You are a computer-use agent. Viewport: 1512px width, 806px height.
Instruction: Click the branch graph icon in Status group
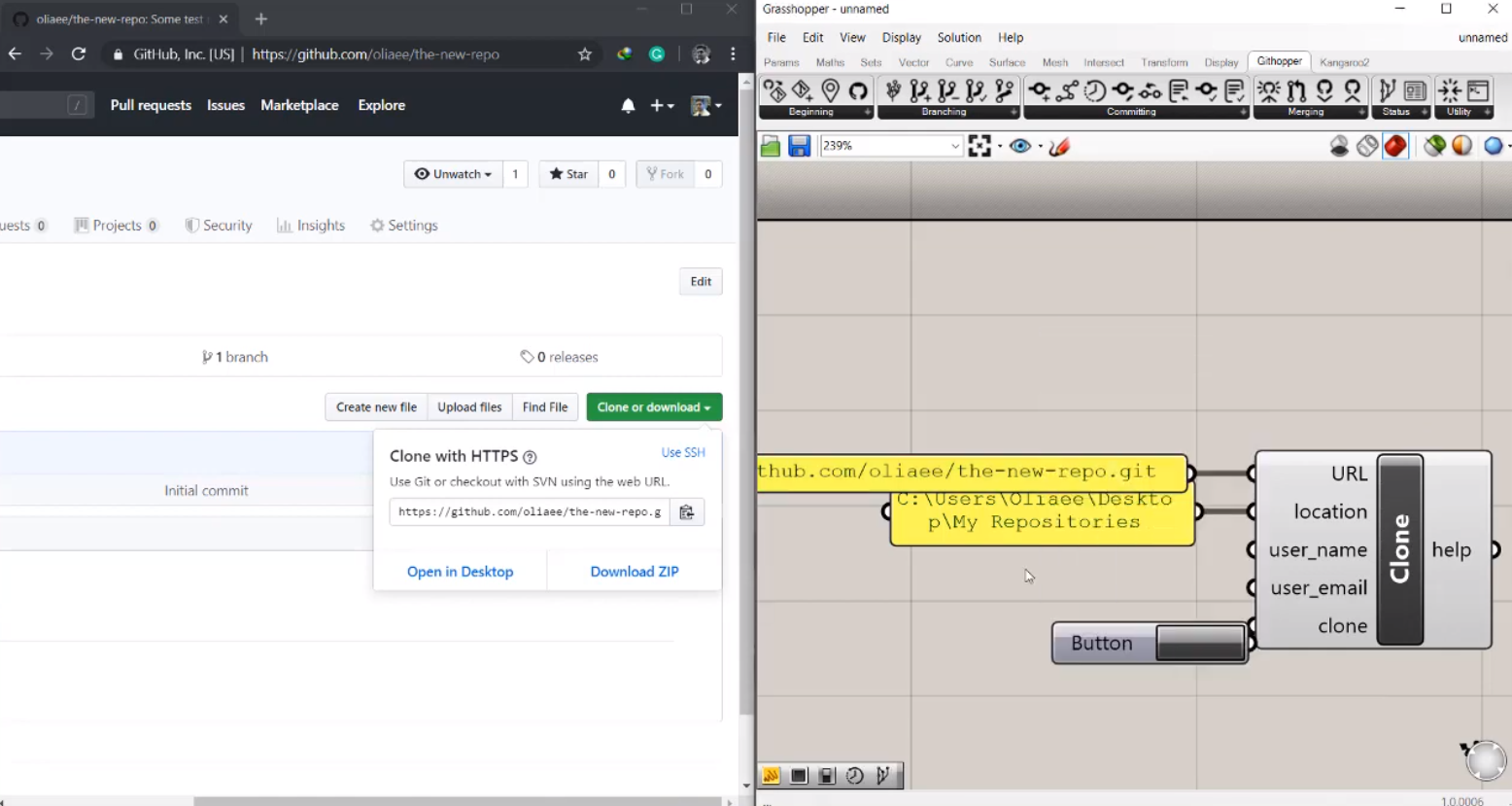tap(1387, 91)
